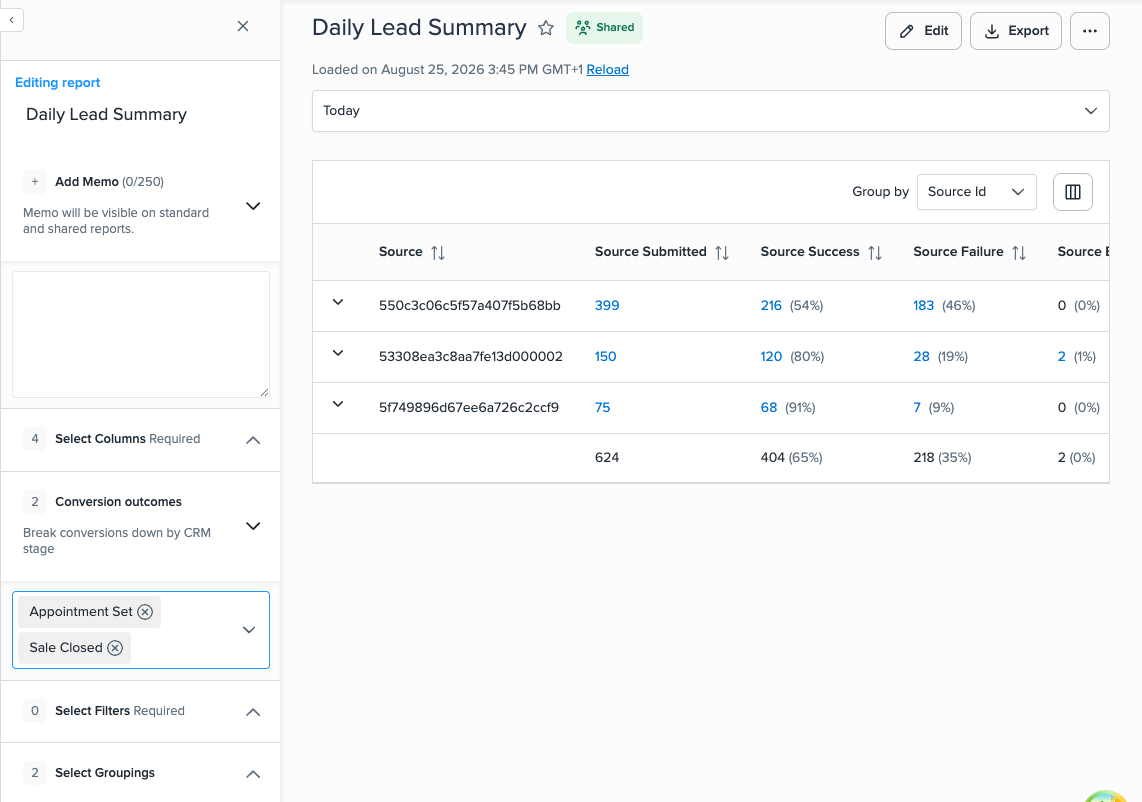Open the 28 source failure link

921,357
